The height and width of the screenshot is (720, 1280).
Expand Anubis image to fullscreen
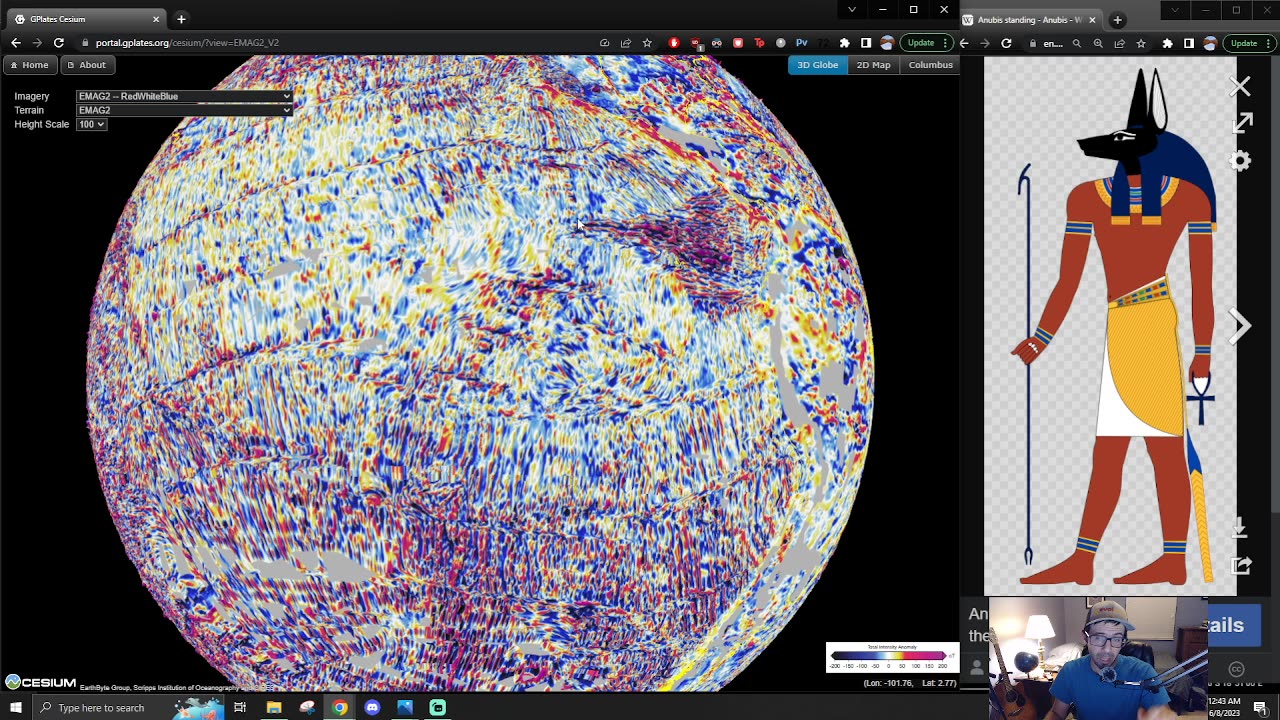1241,123
